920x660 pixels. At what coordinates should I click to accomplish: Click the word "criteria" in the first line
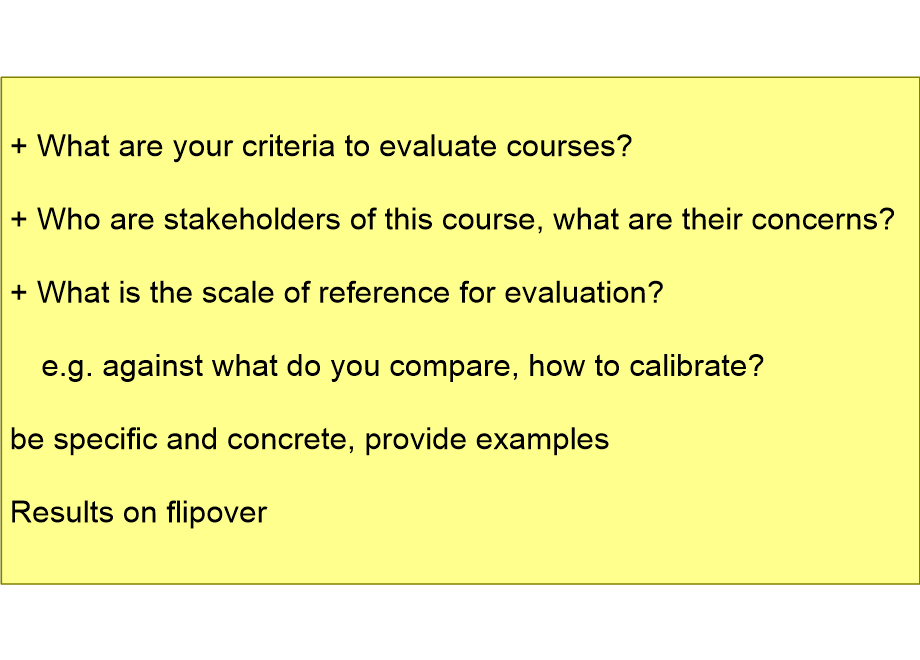pos(288,145)
